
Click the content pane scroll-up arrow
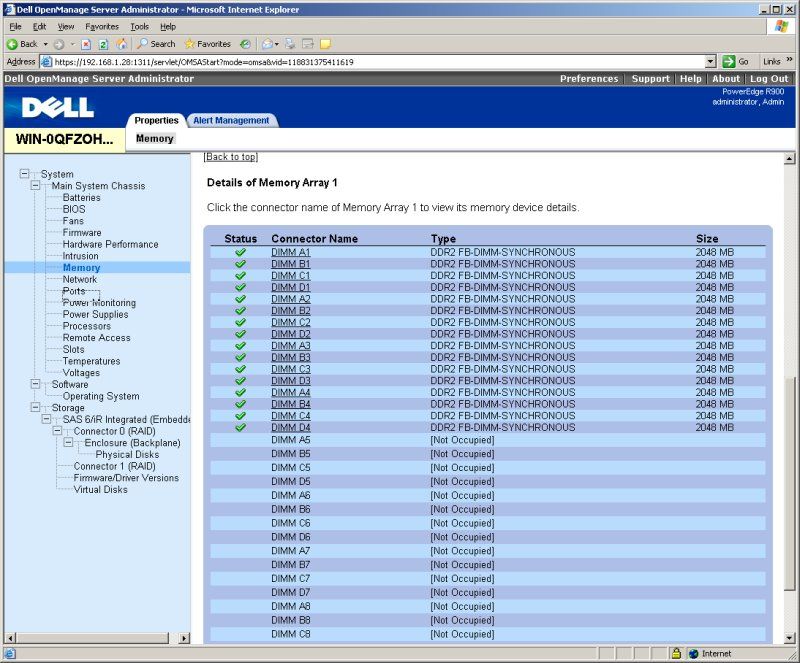coord(789,159)
